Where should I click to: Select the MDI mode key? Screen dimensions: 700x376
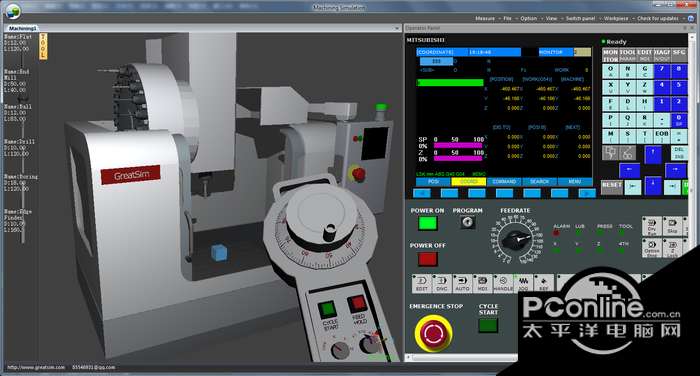(x=483, y=284)
